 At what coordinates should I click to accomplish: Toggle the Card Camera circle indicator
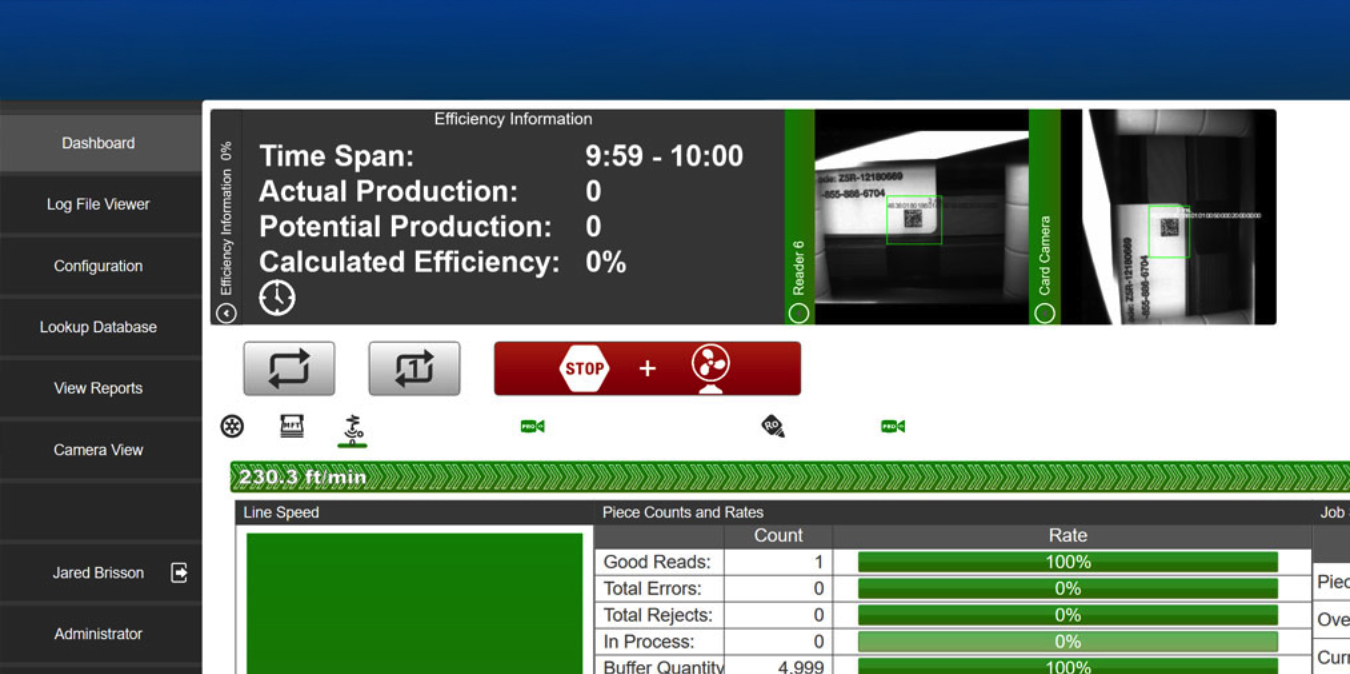(1044, 313)
